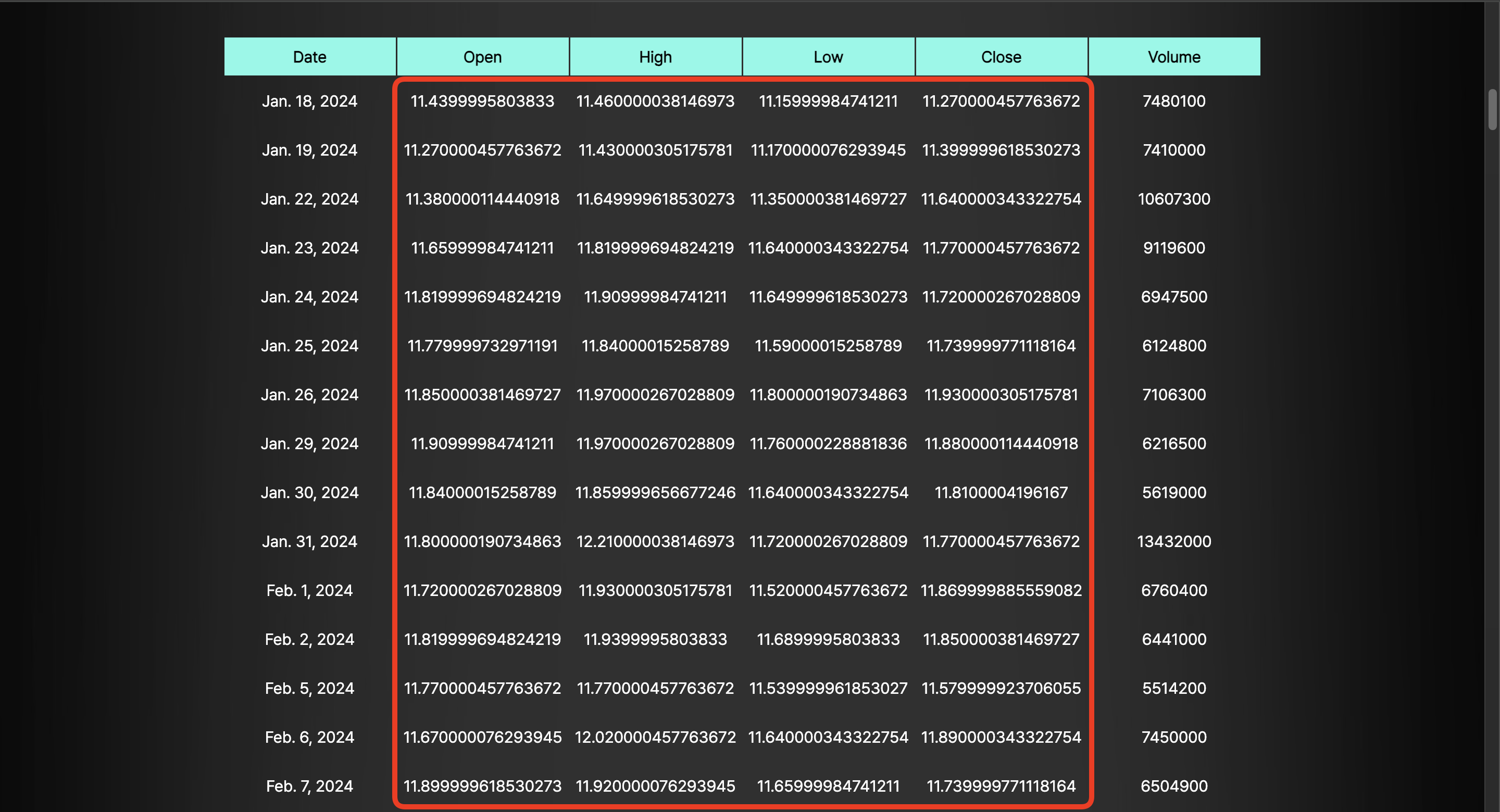Select the Feb. 1, 2024 date cell
The width and height of the screenshot is (1500, 812).
(310, 590)
